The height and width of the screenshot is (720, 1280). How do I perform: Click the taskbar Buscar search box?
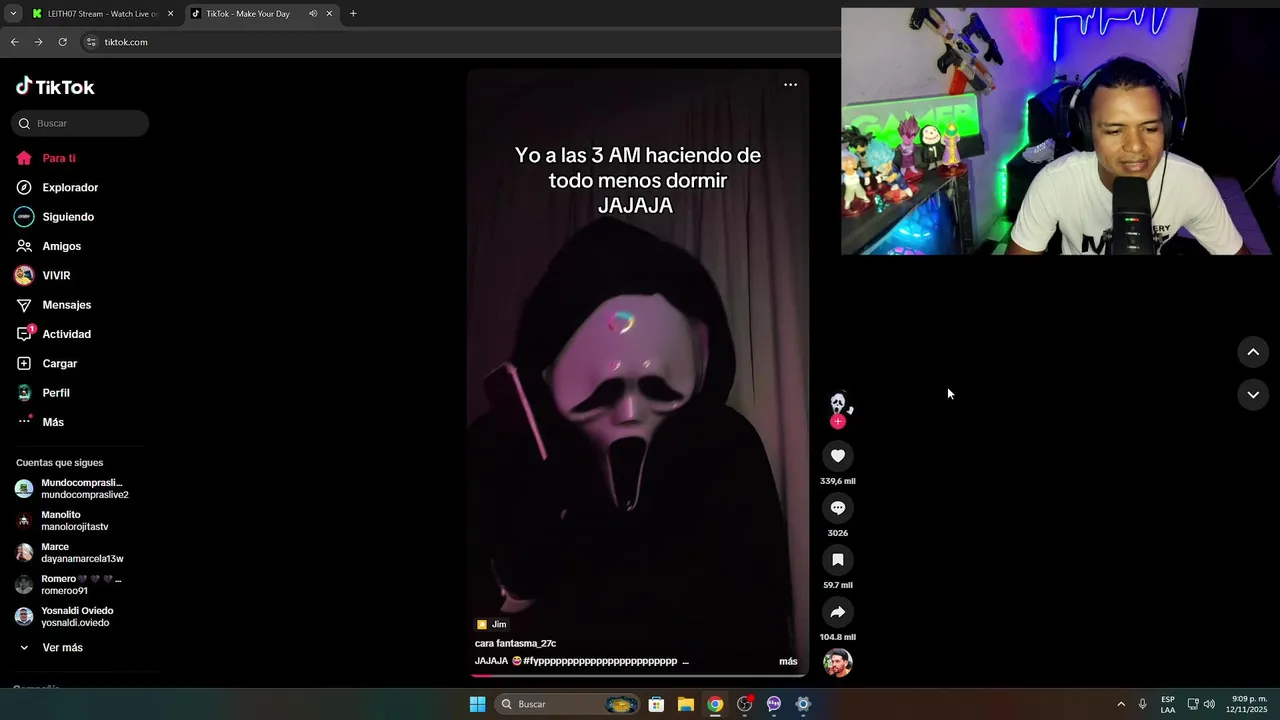tap(569, 704)
